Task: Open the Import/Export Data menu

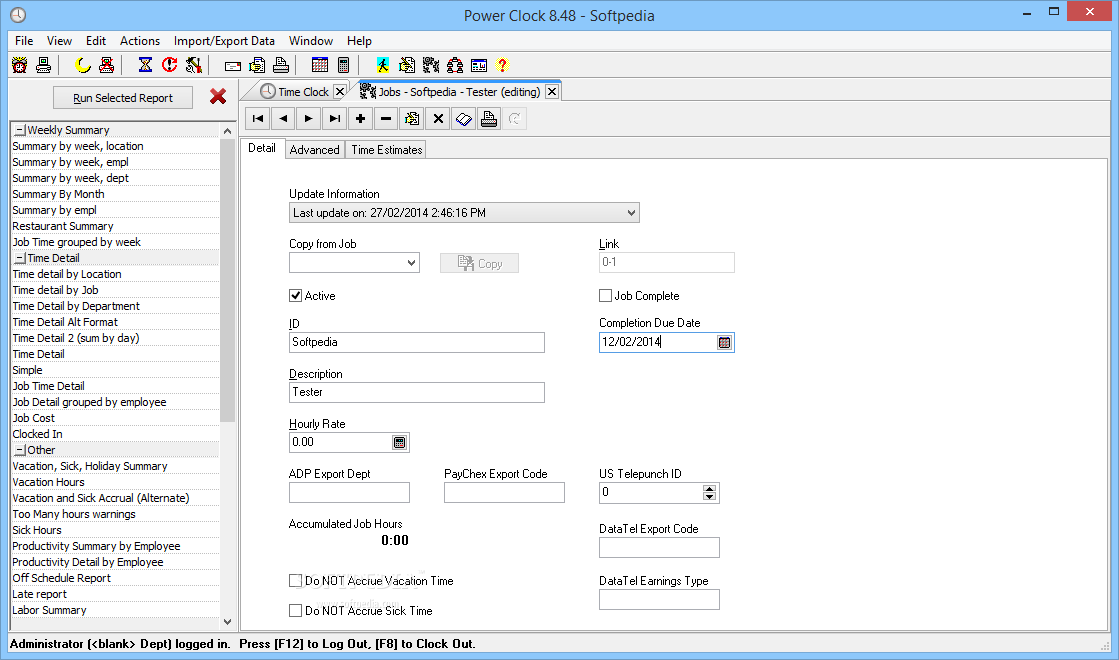Action: point(224,41)
